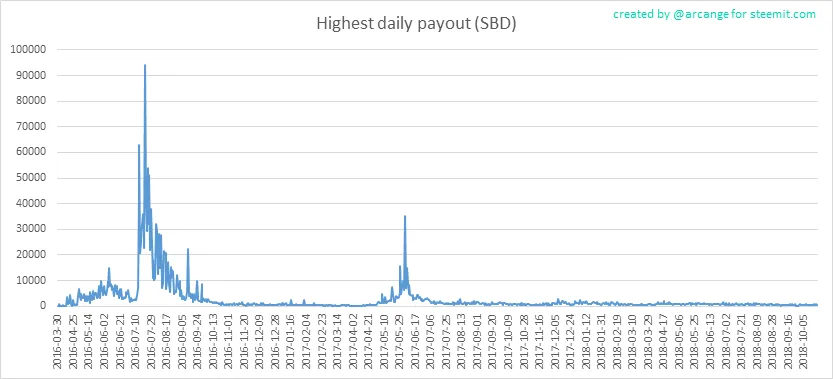Click the chart title "Highest daily payout (SBD)"

click(x=416, y=24)
